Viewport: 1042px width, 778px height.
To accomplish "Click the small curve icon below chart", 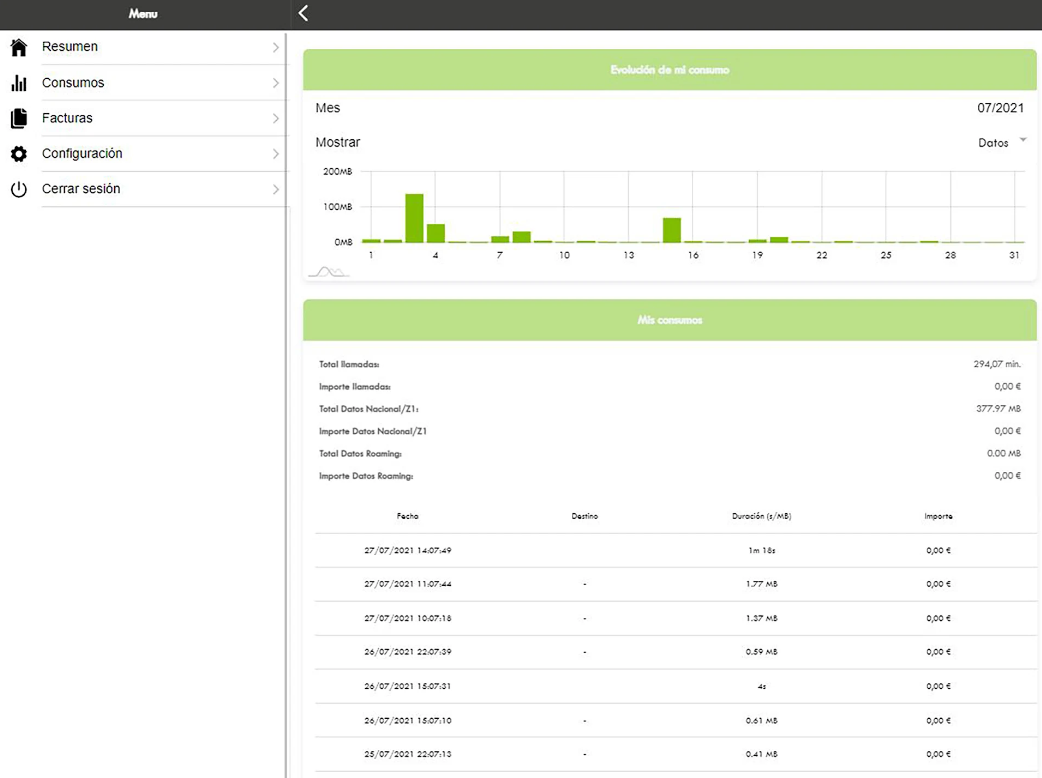I will [329, 272].
